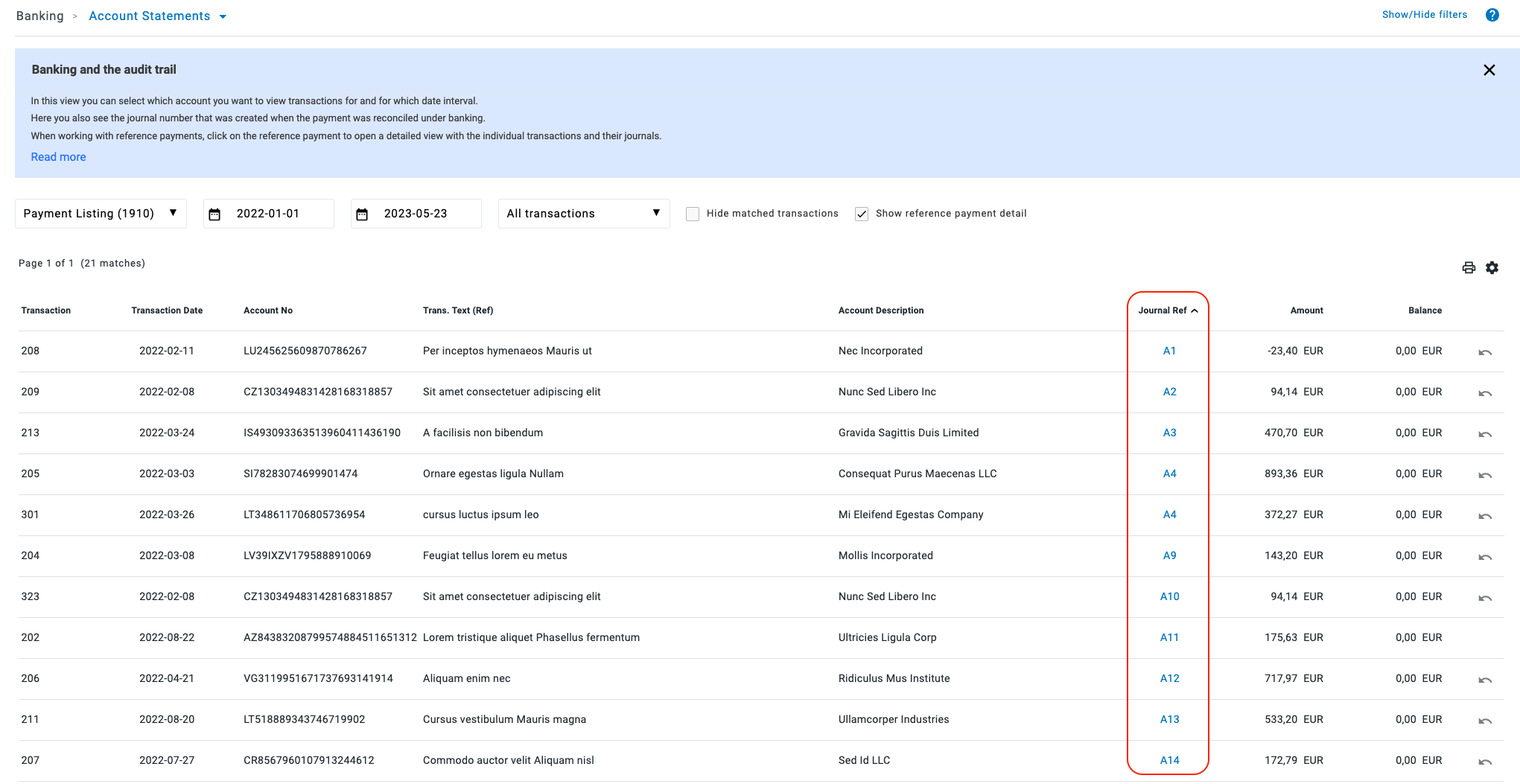1520x784 pixels.
Task: Undo reconciliation for transaction 209
Action: [x=1485, y=393]
